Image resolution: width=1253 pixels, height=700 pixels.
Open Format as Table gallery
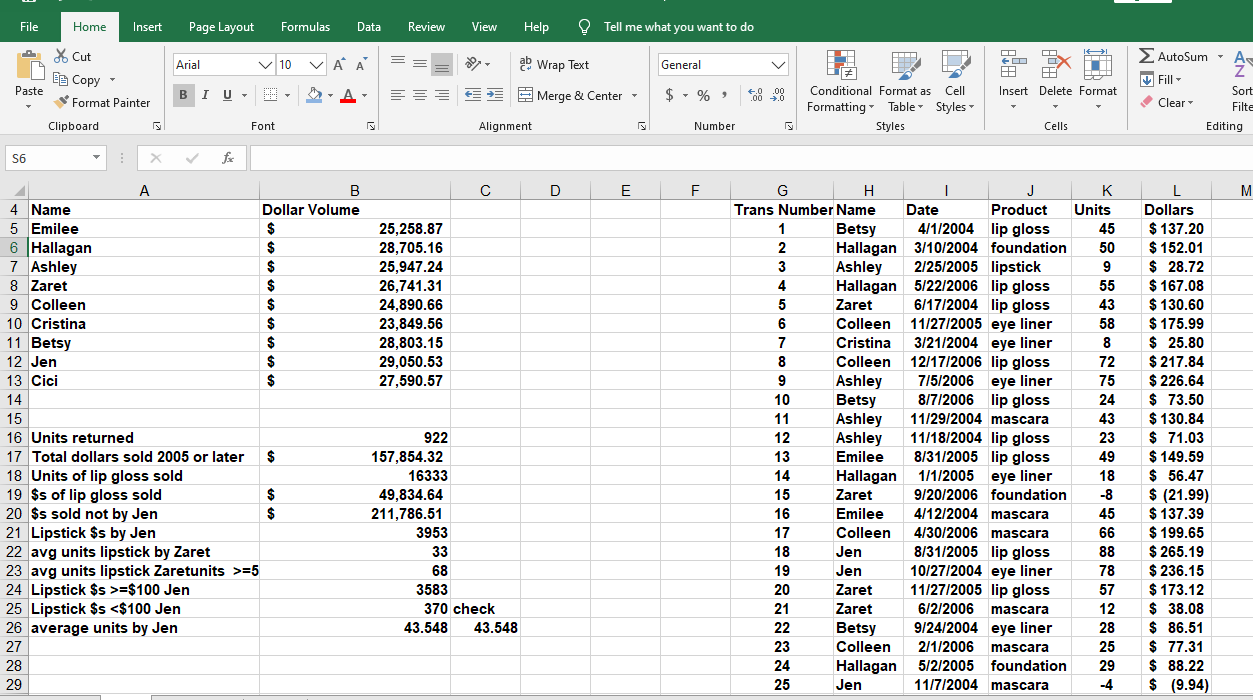point(904,82)
